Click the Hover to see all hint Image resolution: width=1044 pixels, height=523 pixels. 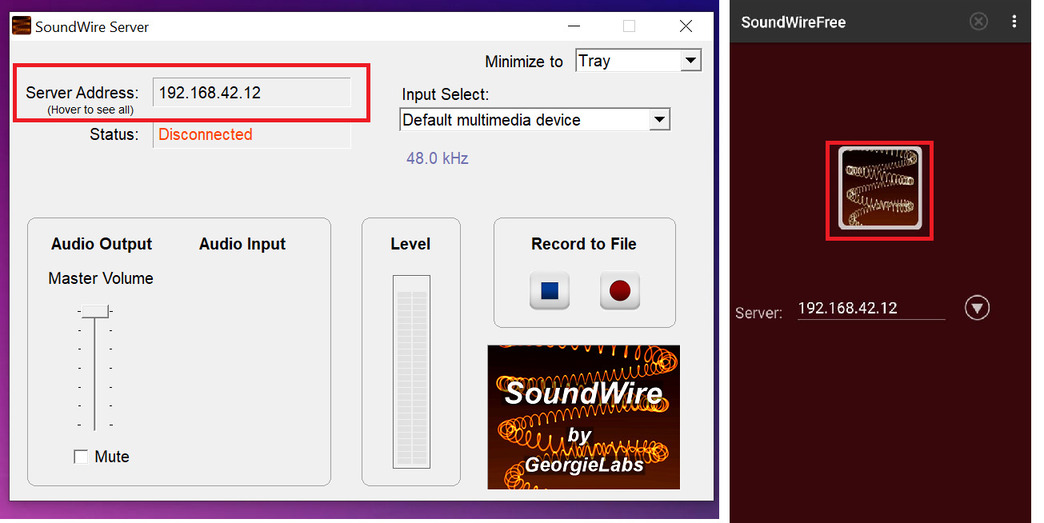pyautogui.click(x=91, y=110)
